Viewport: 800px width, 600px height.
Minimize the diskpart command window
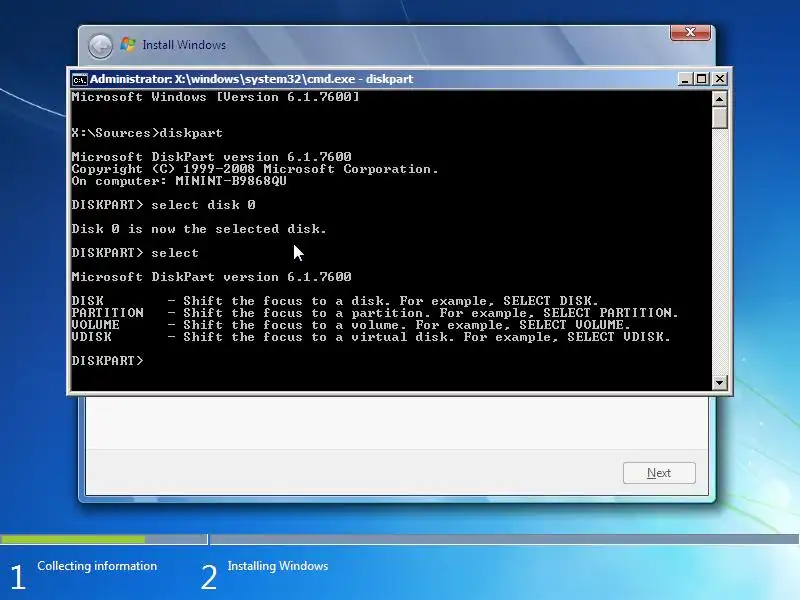685,79
